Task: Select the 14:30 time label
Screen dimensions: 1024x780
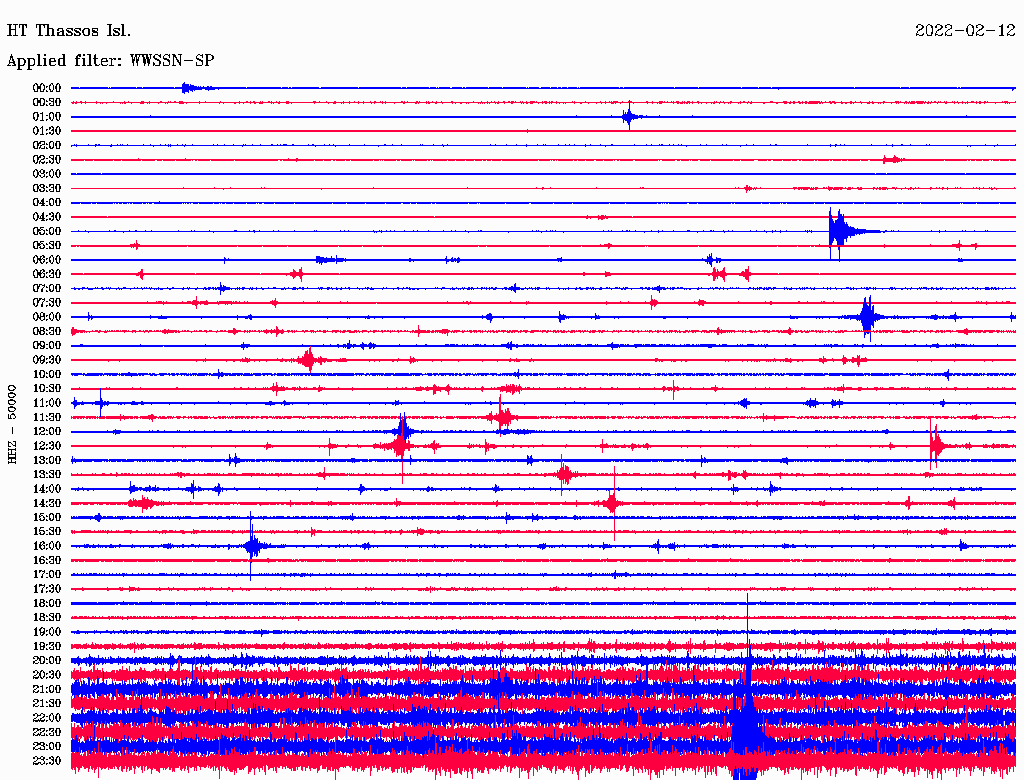Action: (x=46, y=504)
